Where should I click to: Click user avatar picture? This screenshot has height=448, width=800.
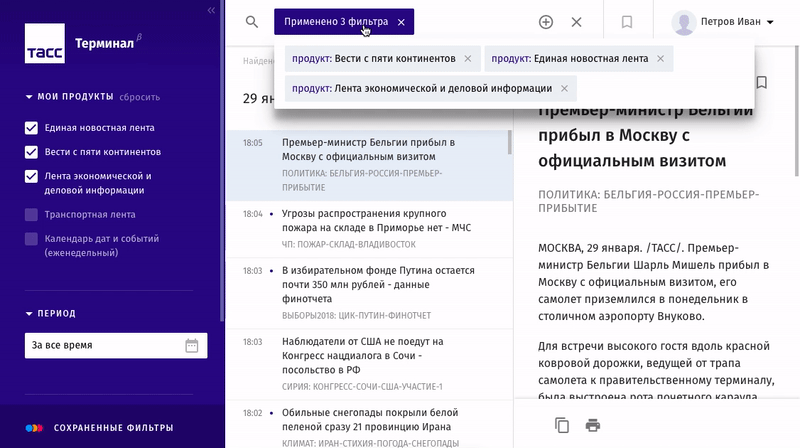tap(684, 22)
